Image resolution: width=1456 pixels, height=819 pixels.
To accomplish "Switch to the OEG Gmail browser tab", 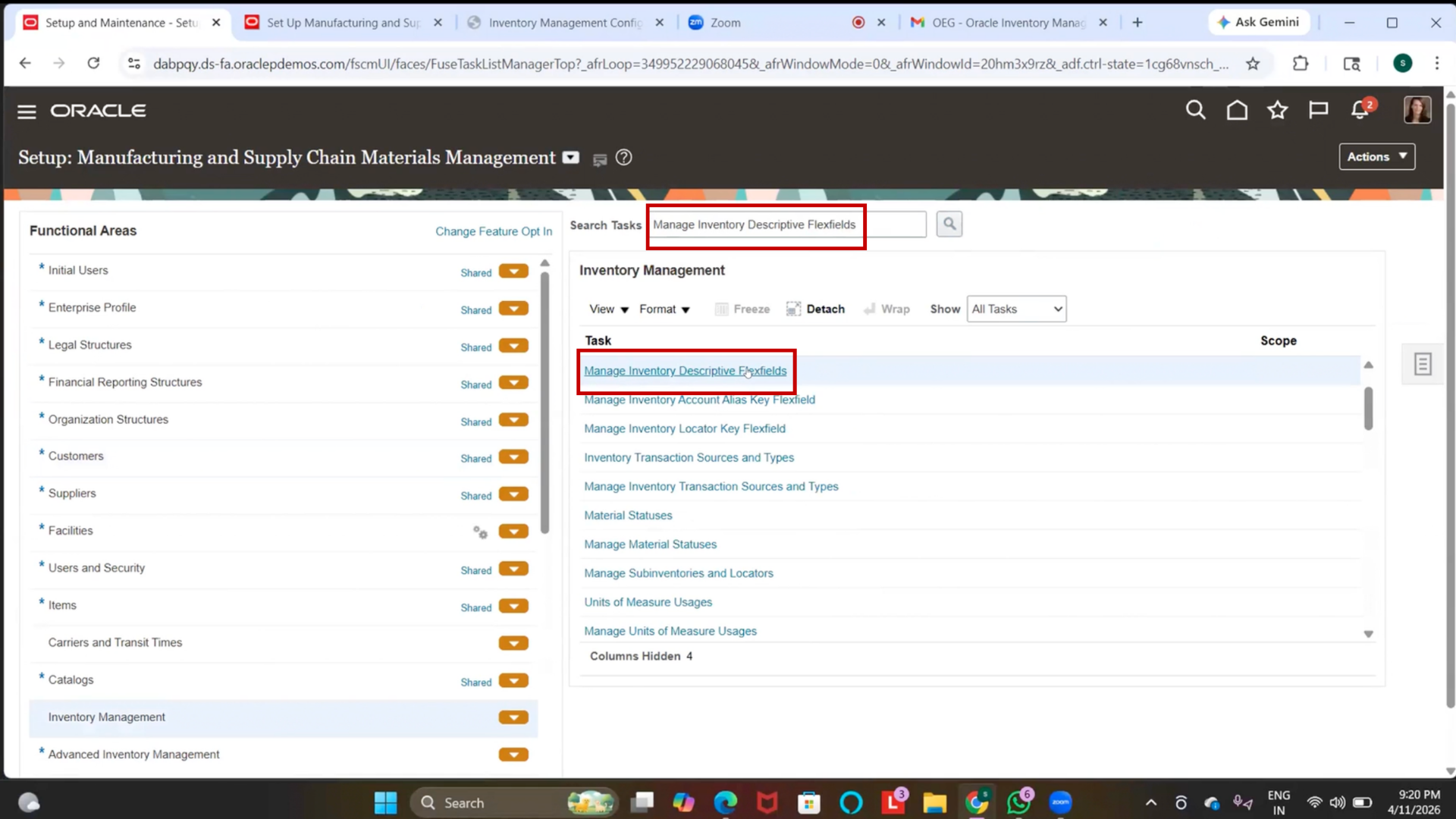I will [x=1009, y=23].
